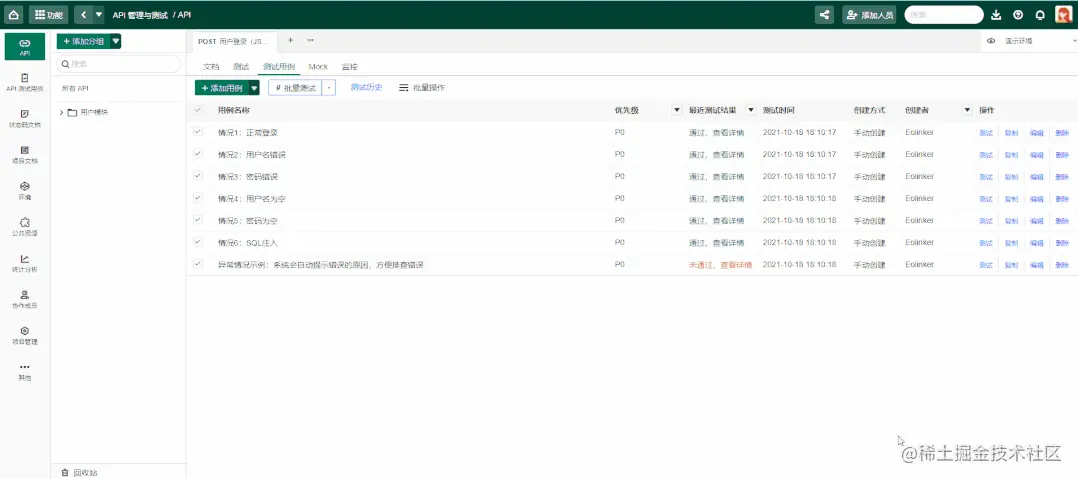The width and height of the screenshot is (1078, 479).
Task: Uncheck the 情况2: 用户名错误 checkbox
Action: [198, 154]
